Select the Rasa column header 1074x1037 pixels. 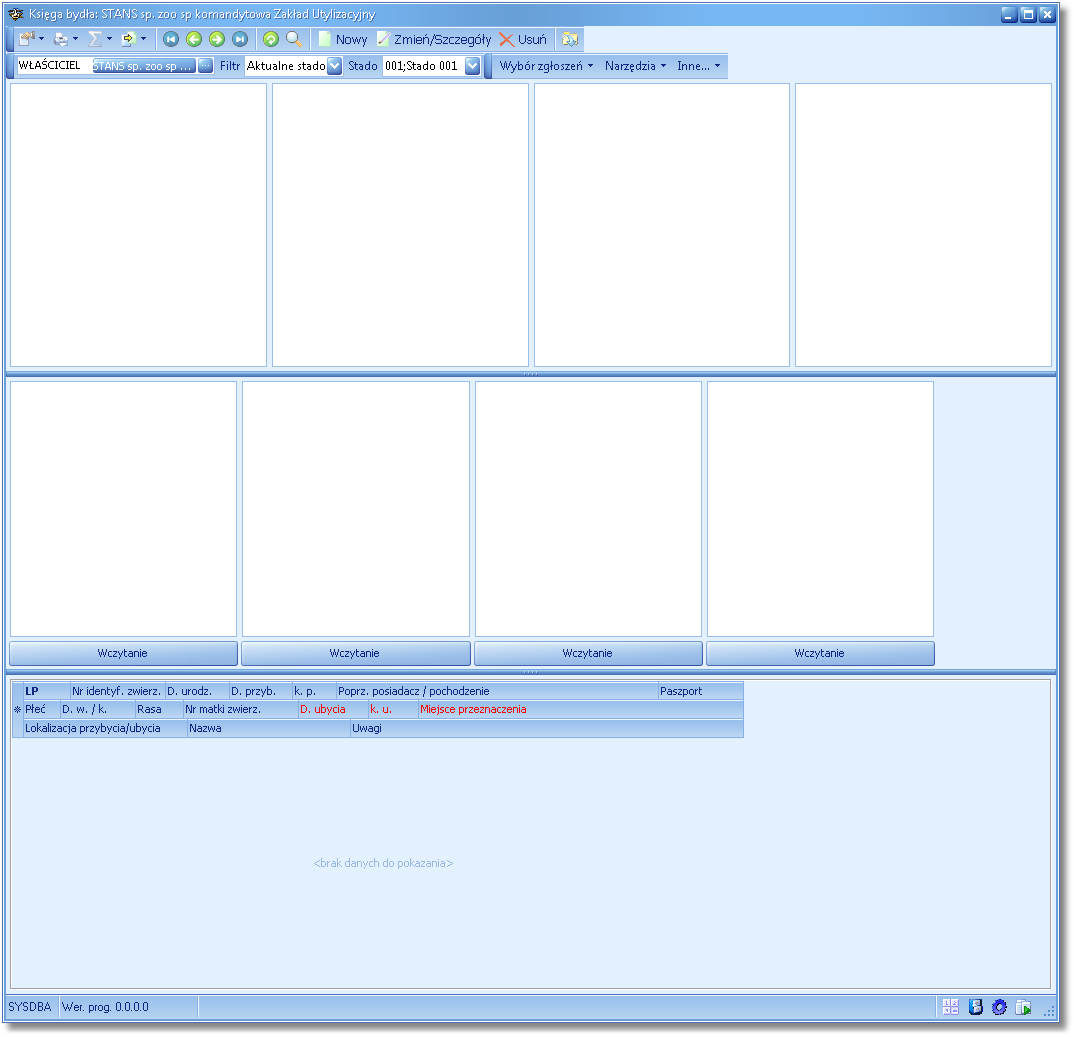(160, 710)
